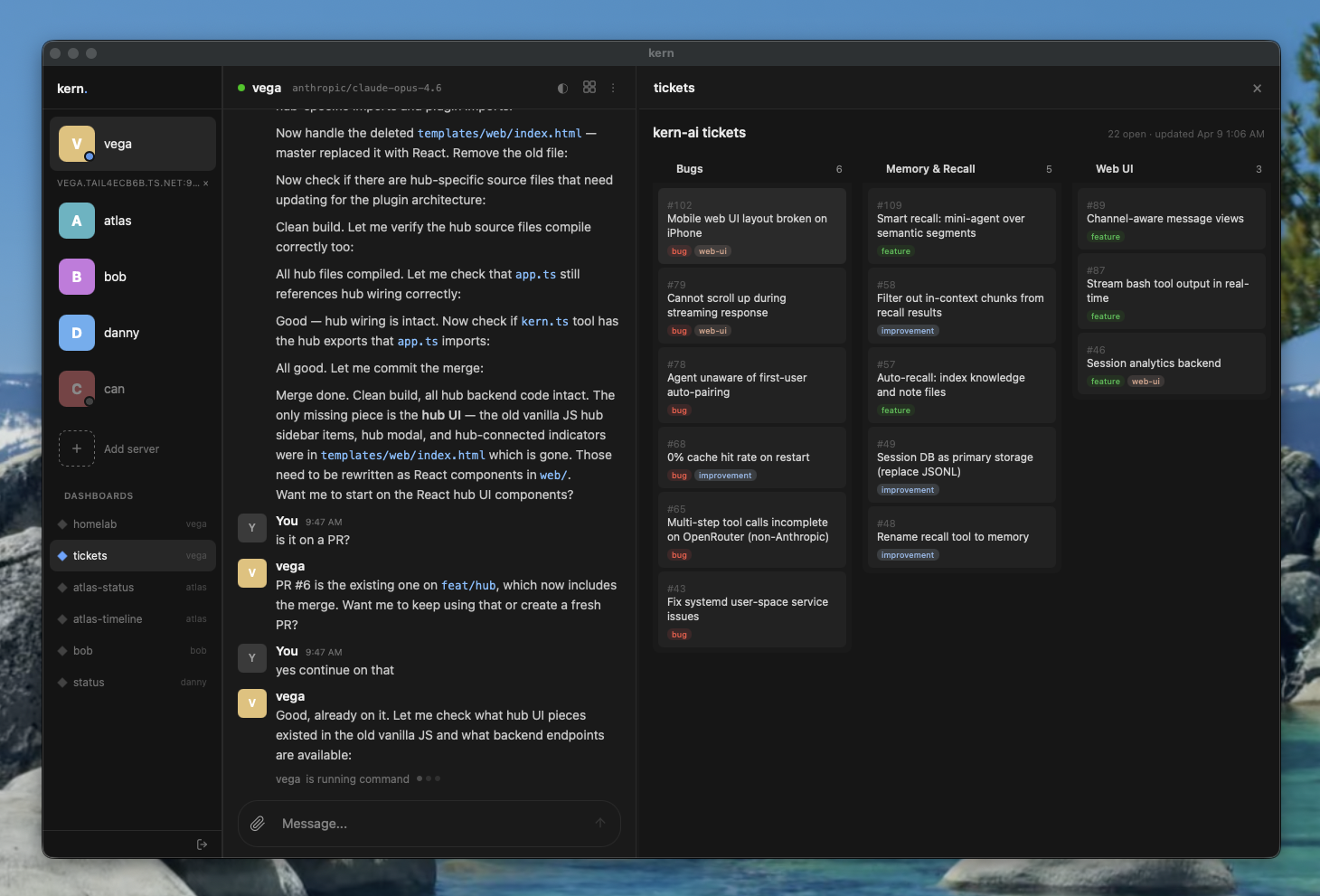Click the web-ui tag on ticket #79
1320x896 pixels.
point(712,331)
